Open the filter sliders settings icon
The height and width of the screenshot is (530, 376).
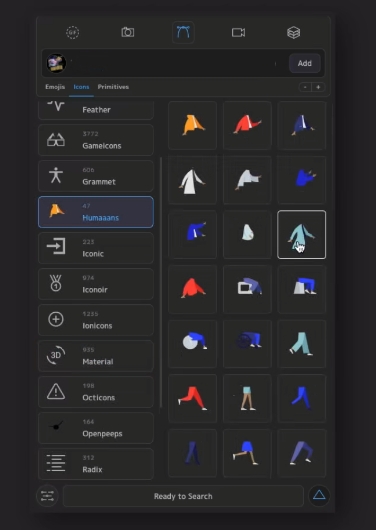47,496
